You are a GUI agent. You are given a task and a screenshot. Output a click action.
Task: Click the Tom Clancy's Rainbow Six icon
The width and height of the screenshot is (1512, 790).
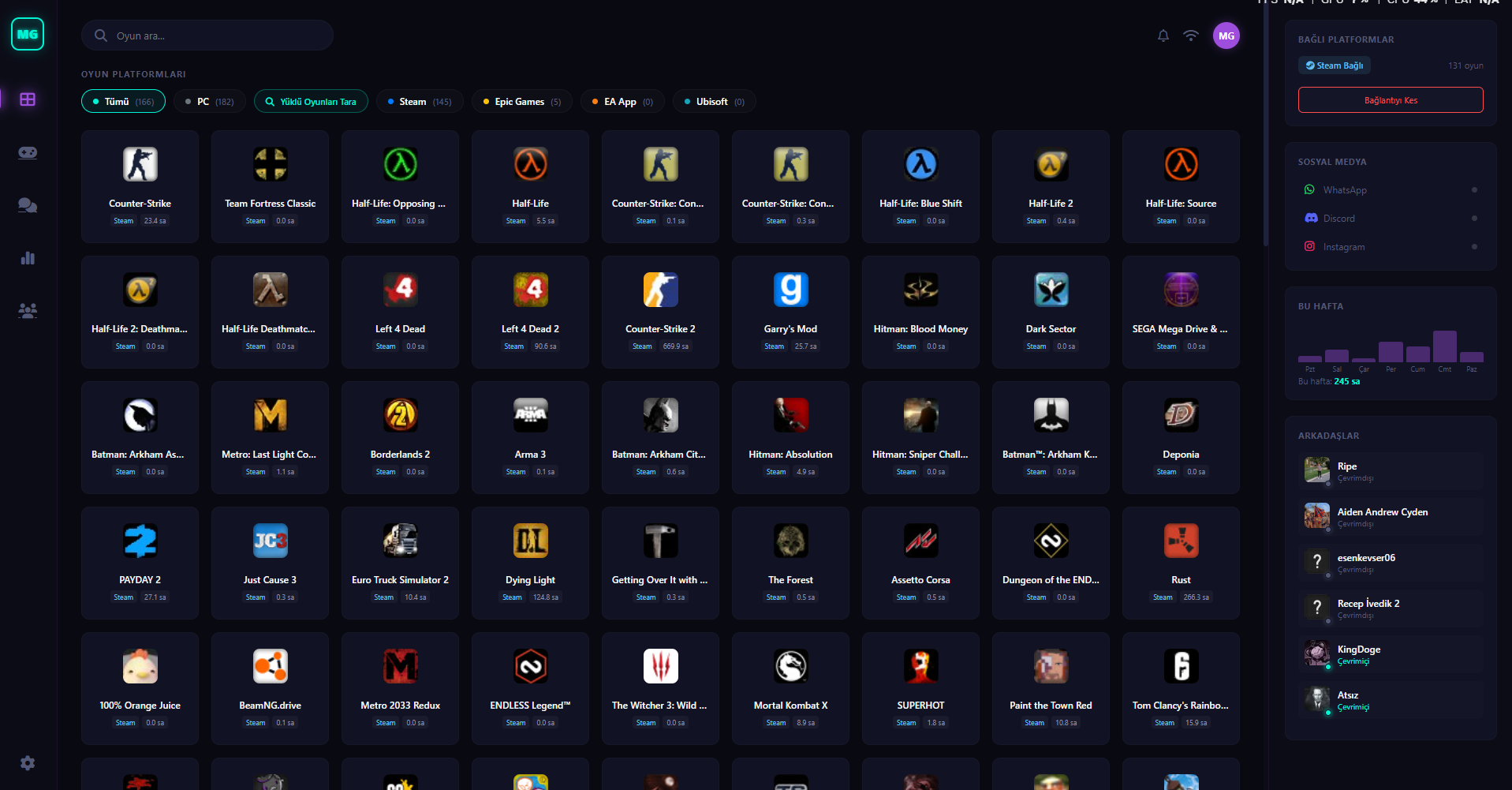point(1182,666)
